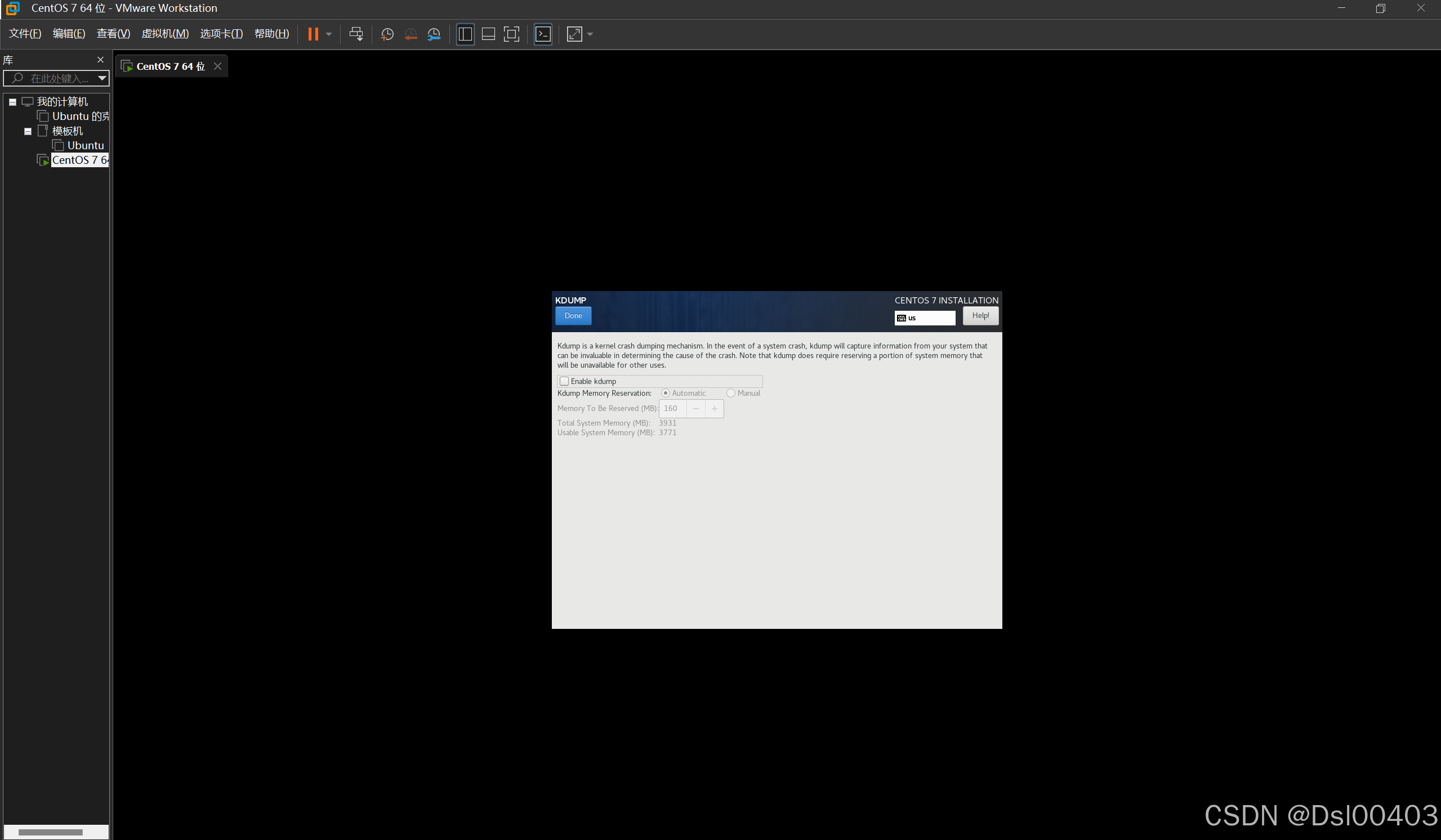The image size is (1441, 840).
Task: Click Send Ctrl+Alt+Del toolbar icon
Action: 356,34
